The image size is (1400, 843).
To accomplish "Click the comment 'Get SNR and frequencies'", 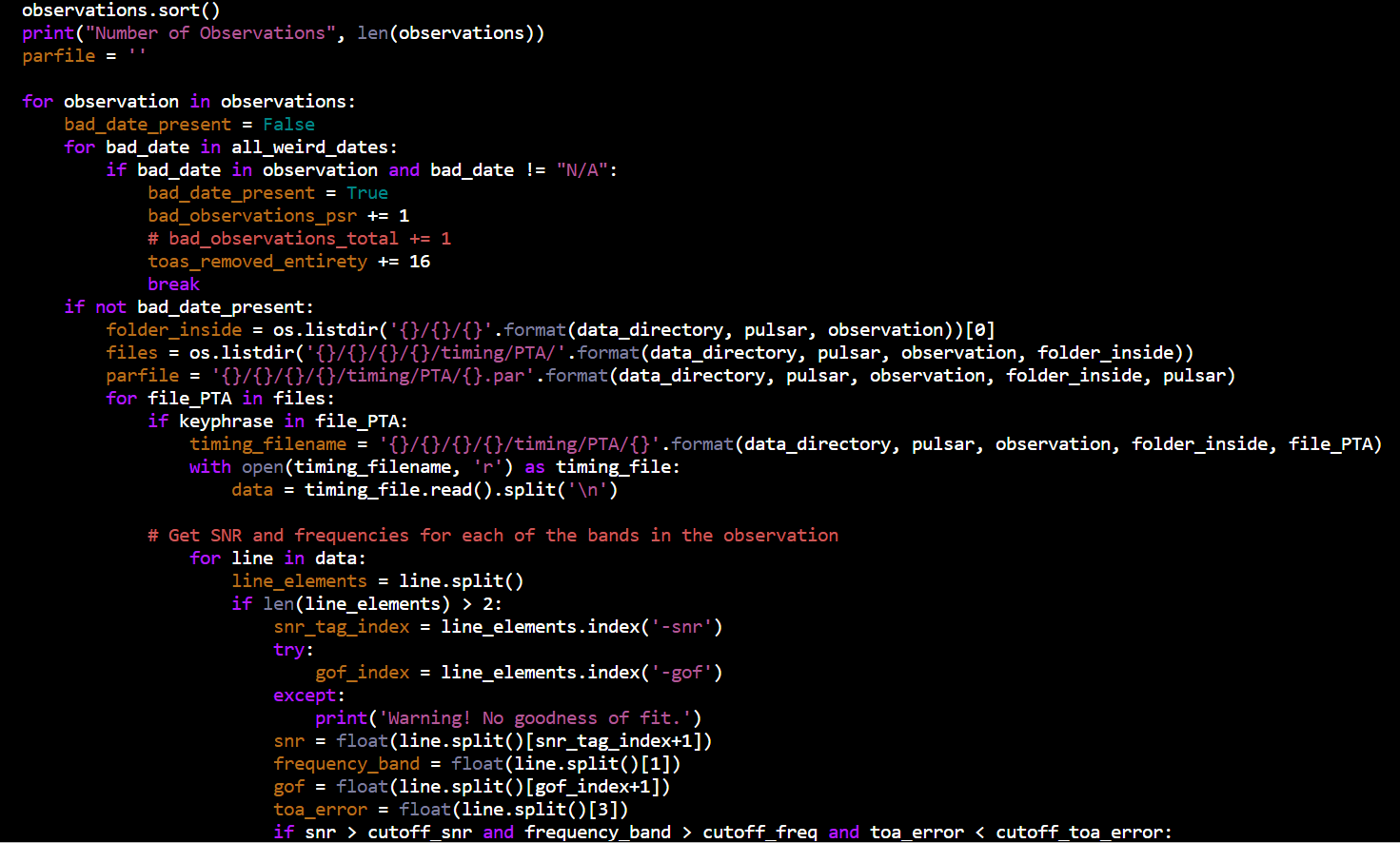I will click(493, 536).
